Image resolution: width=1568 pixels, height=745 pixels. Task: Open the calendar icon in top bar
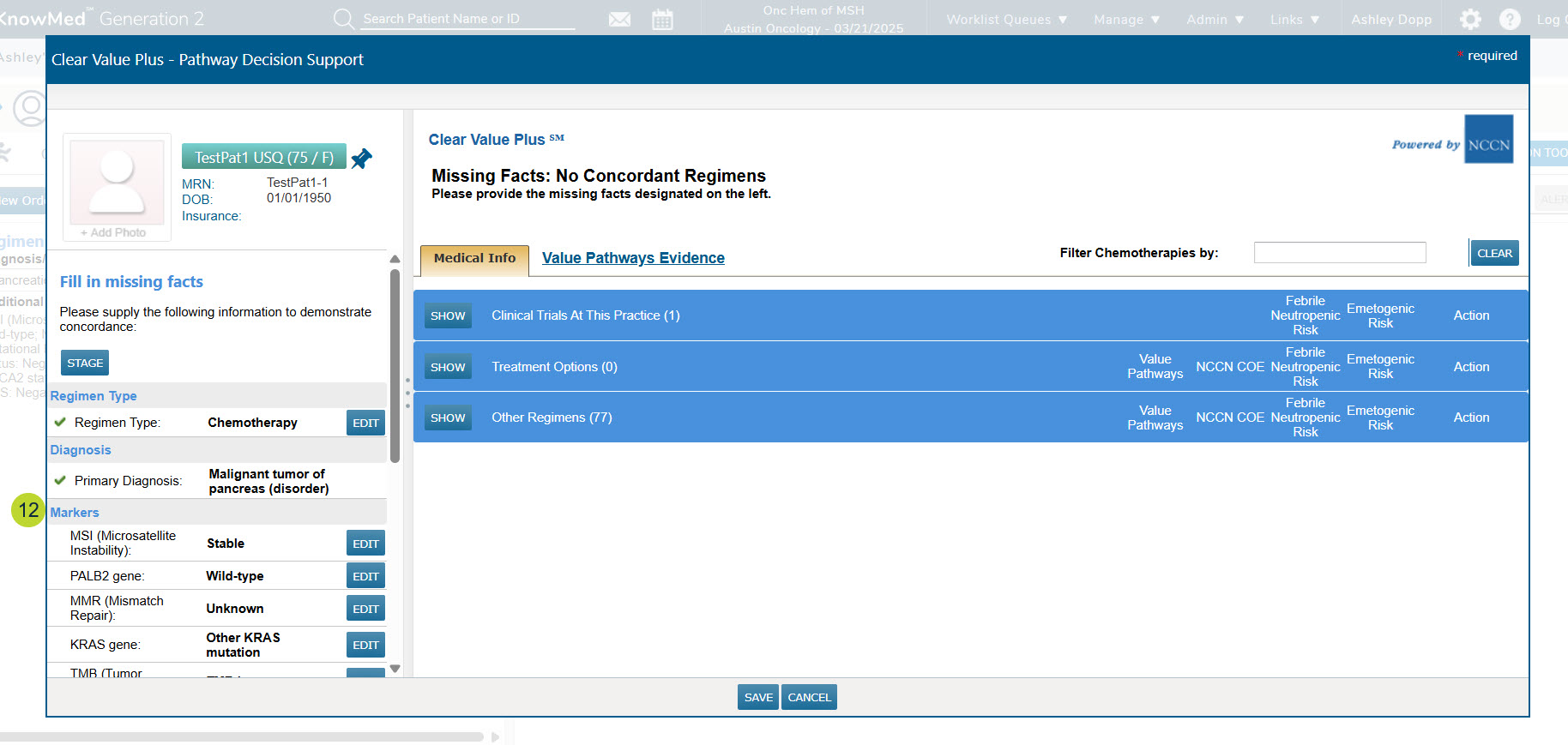pos(662,19)
